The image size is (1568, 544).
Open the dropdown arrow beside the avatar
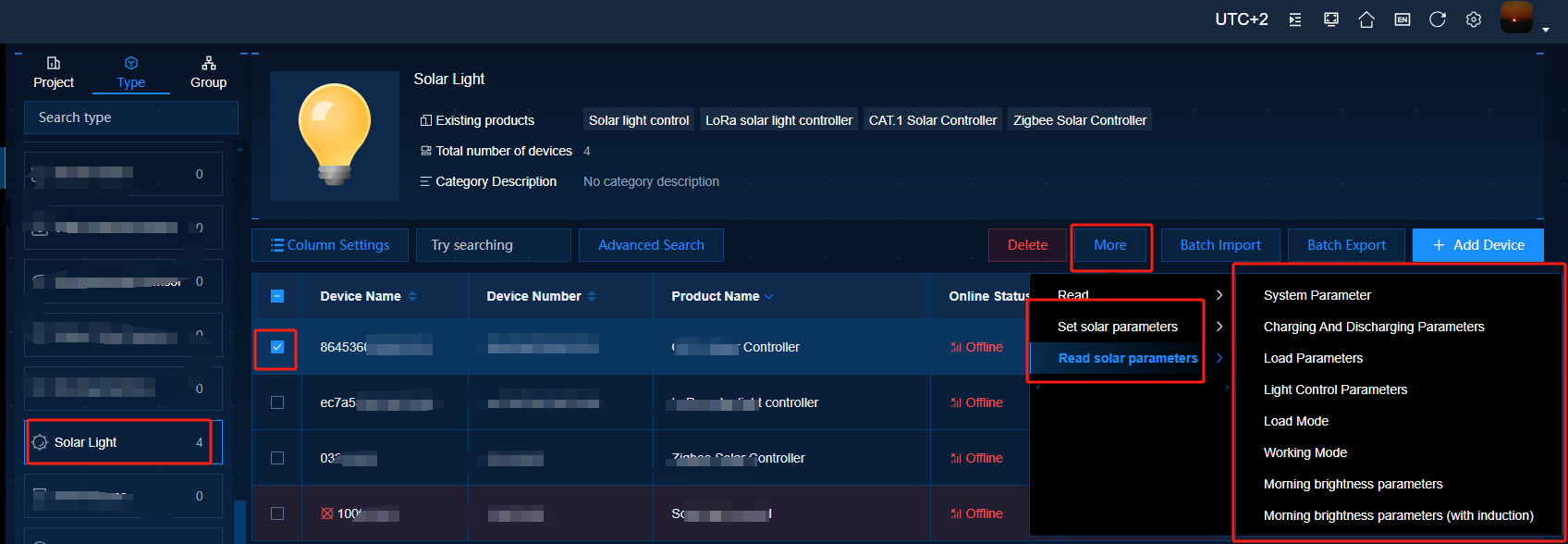pos(1546,30)
